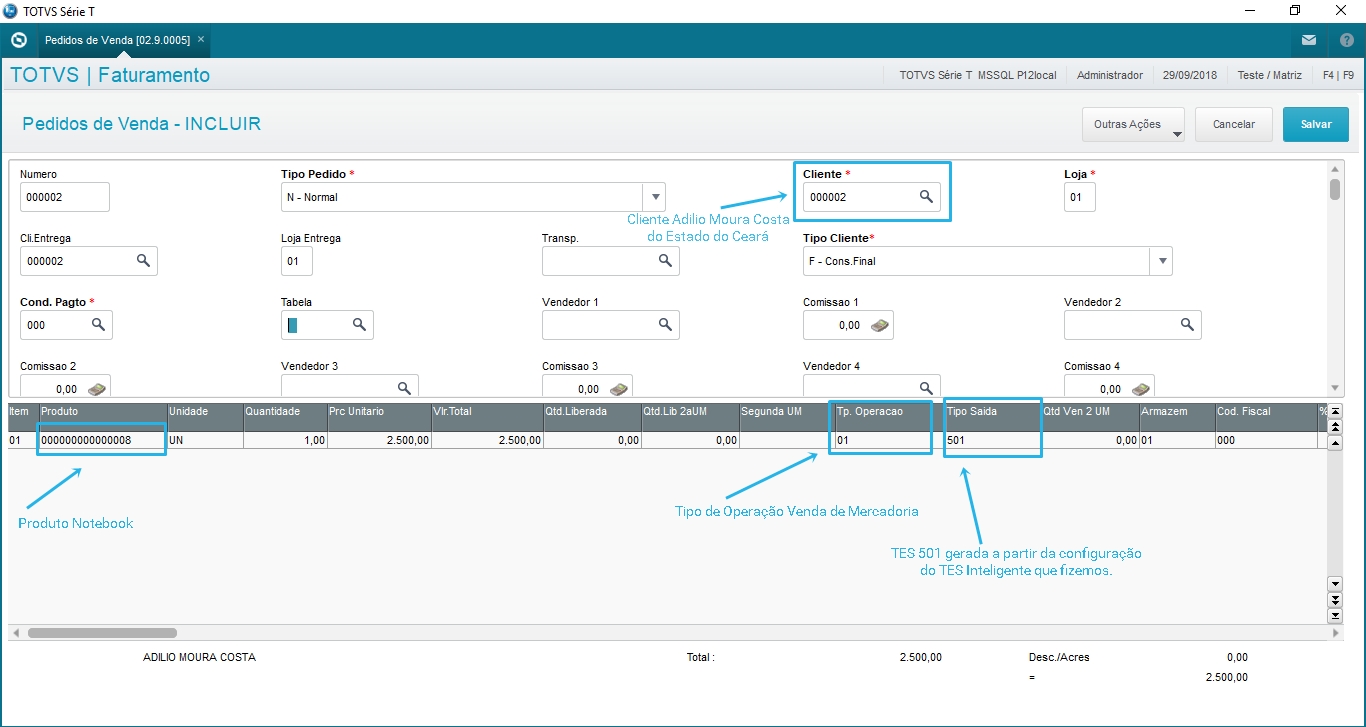
Task: Click the Vlr.Total column header
Action: point(487,411)
